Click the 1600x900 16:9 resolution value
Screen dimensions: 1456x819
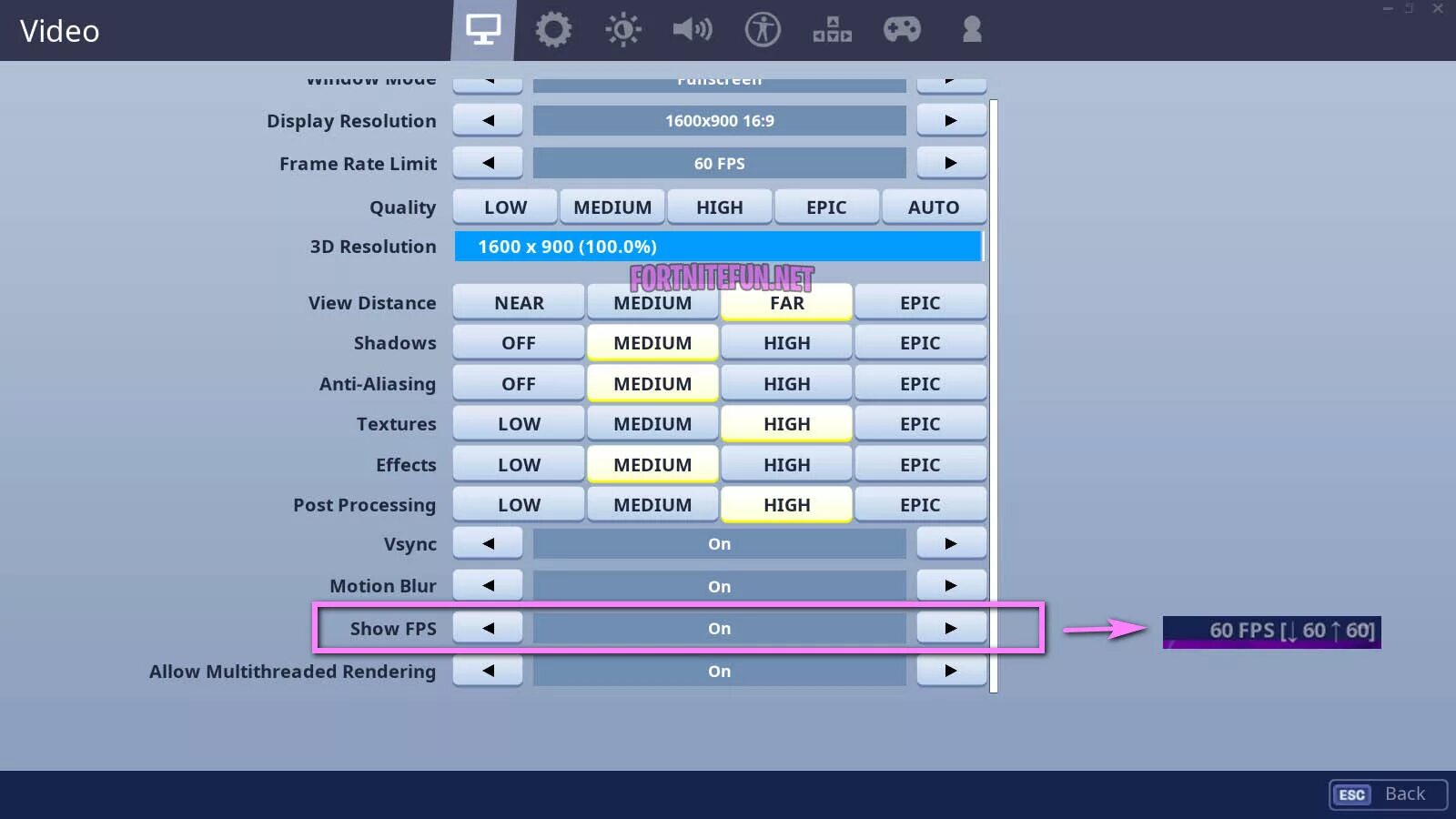(x=719, y=120)
